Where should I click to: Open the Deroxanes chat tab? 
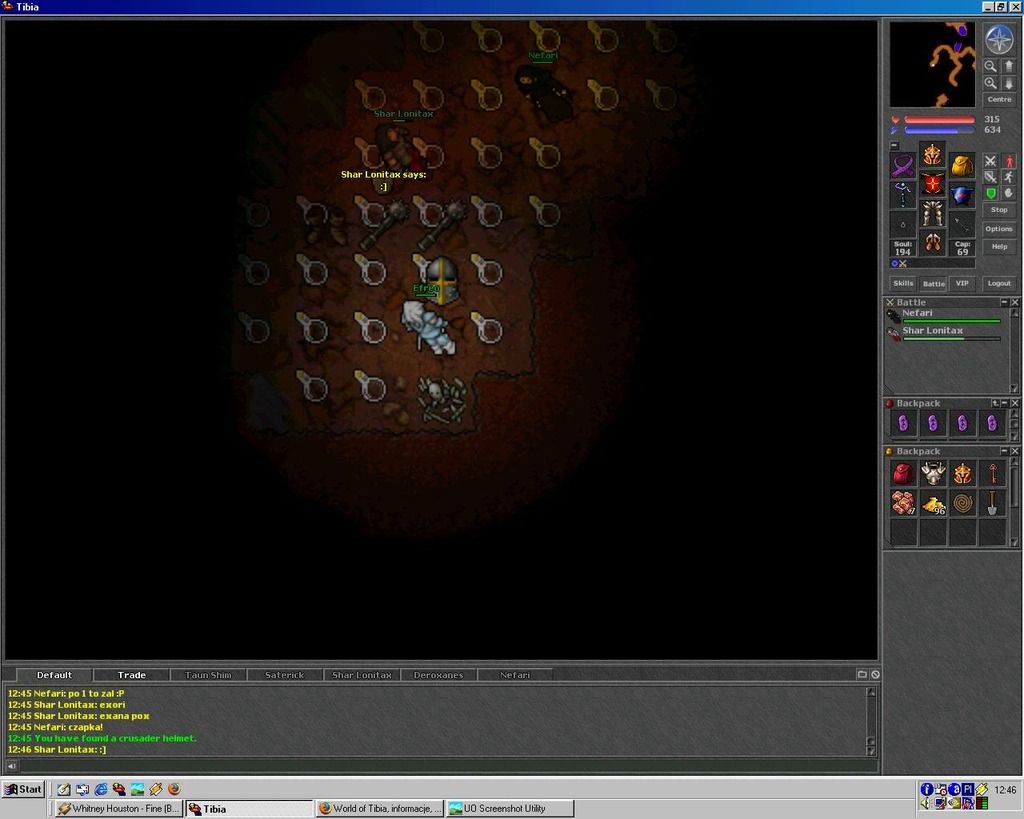pyautogui.click(x=438, y=675)
